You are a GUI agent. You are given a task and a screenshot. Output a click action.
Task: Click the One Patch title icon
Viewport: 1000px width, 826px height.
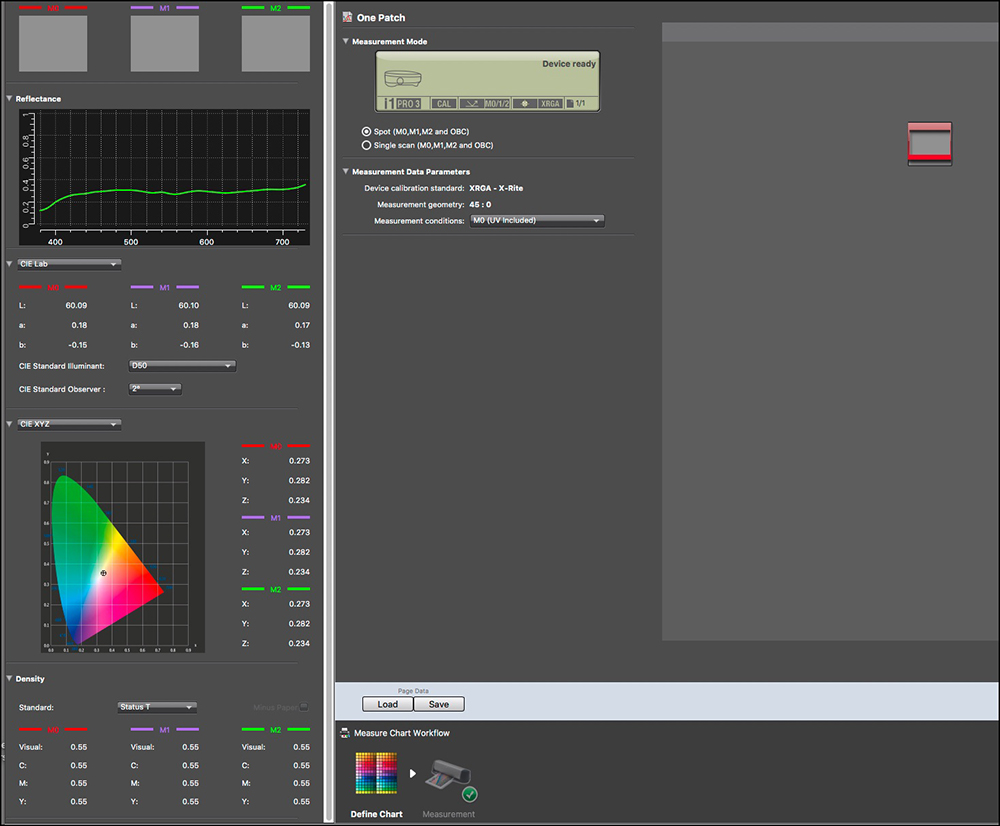click(x=347, y=18)
